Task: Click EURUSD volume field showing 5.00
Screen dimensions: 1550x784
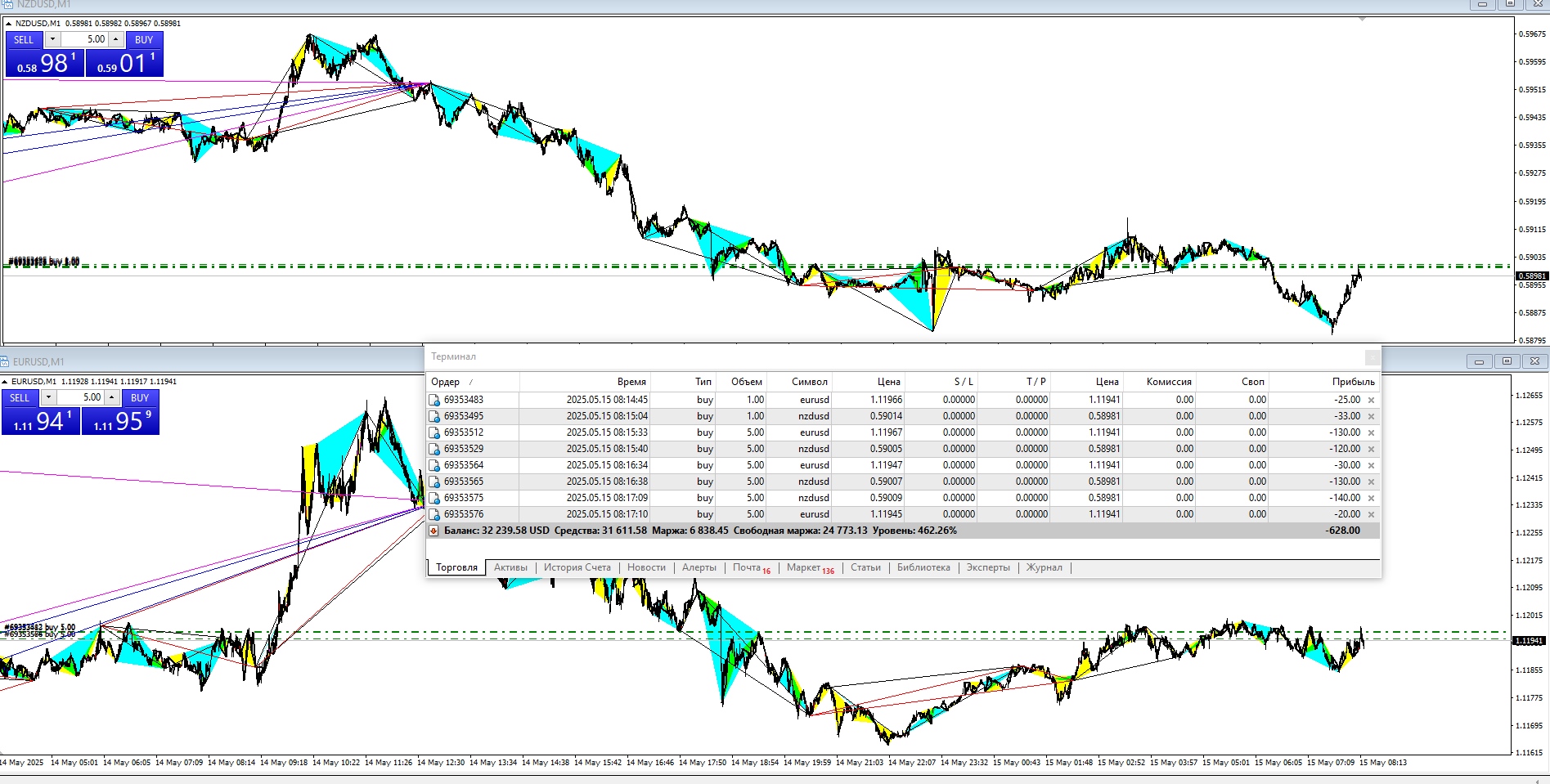Action: pos(80,397)
